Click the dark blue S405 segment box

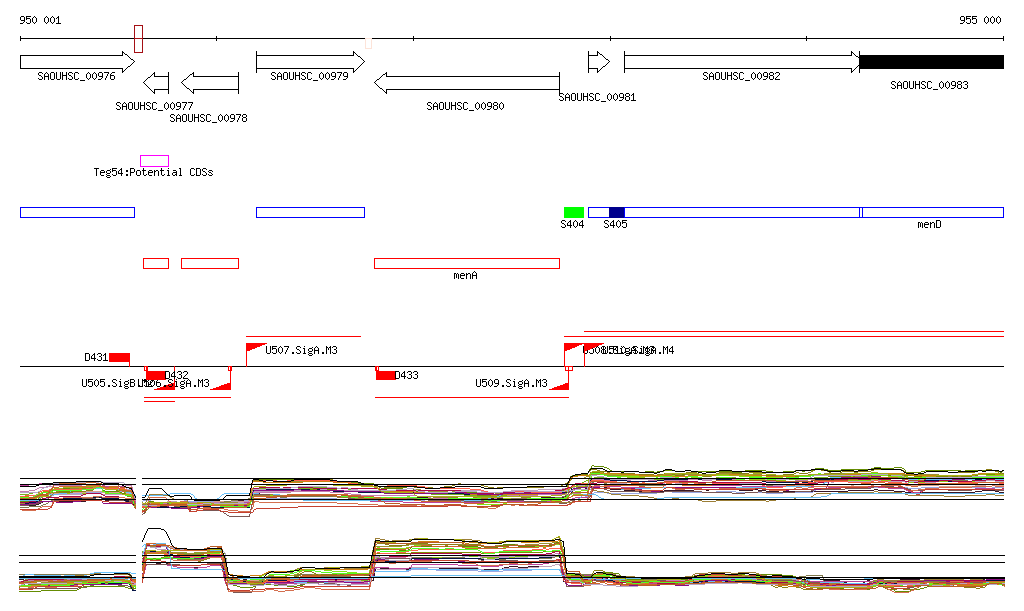pos(616,212)
